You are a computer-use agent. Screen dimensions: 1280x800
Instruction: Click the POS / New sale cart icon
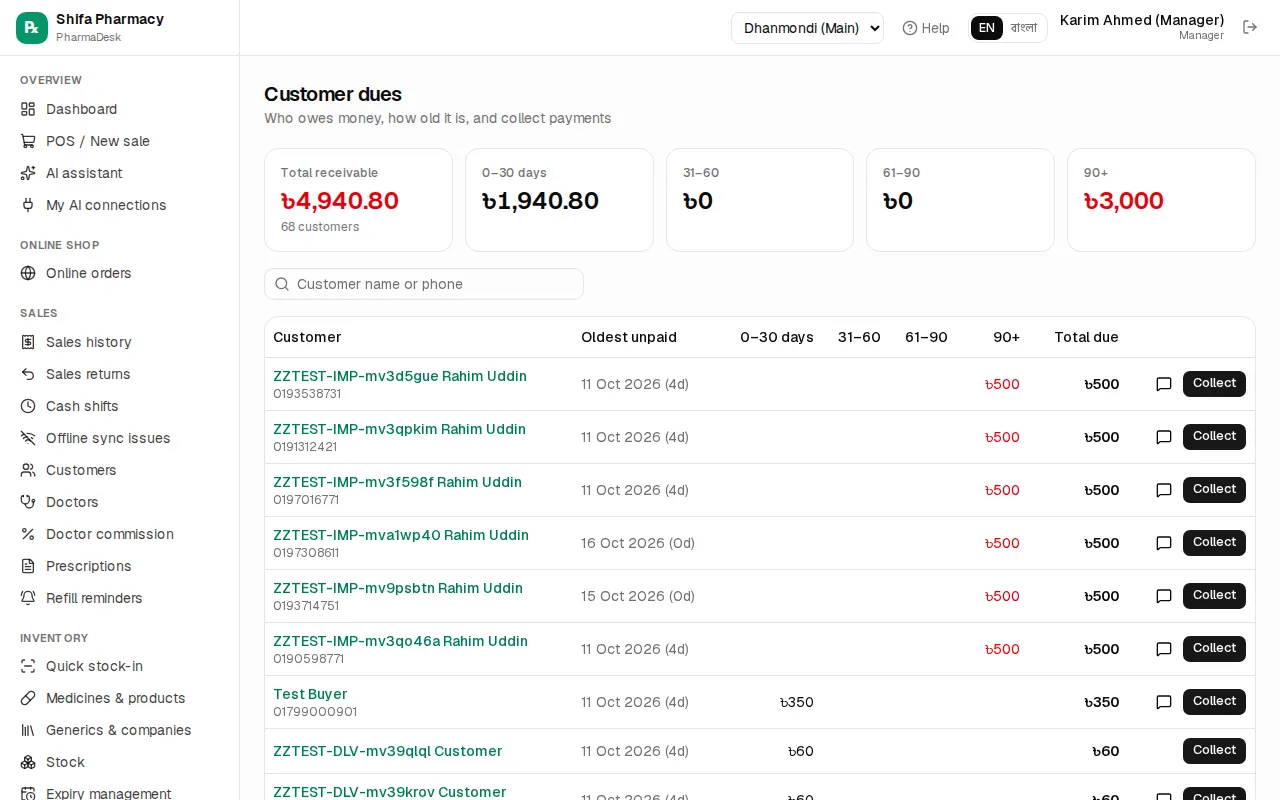(x=28, y=141)
